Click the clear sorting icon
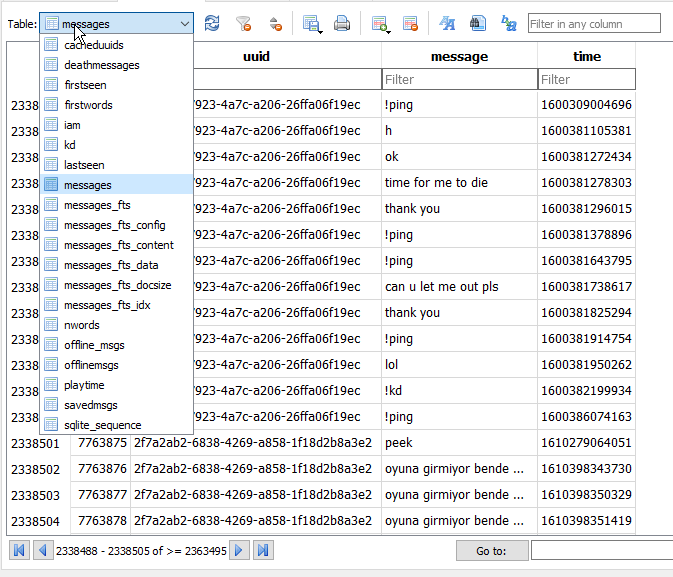The width and height of the screenshot is (673, 577). pyautogui.click(x=274, y=23)
